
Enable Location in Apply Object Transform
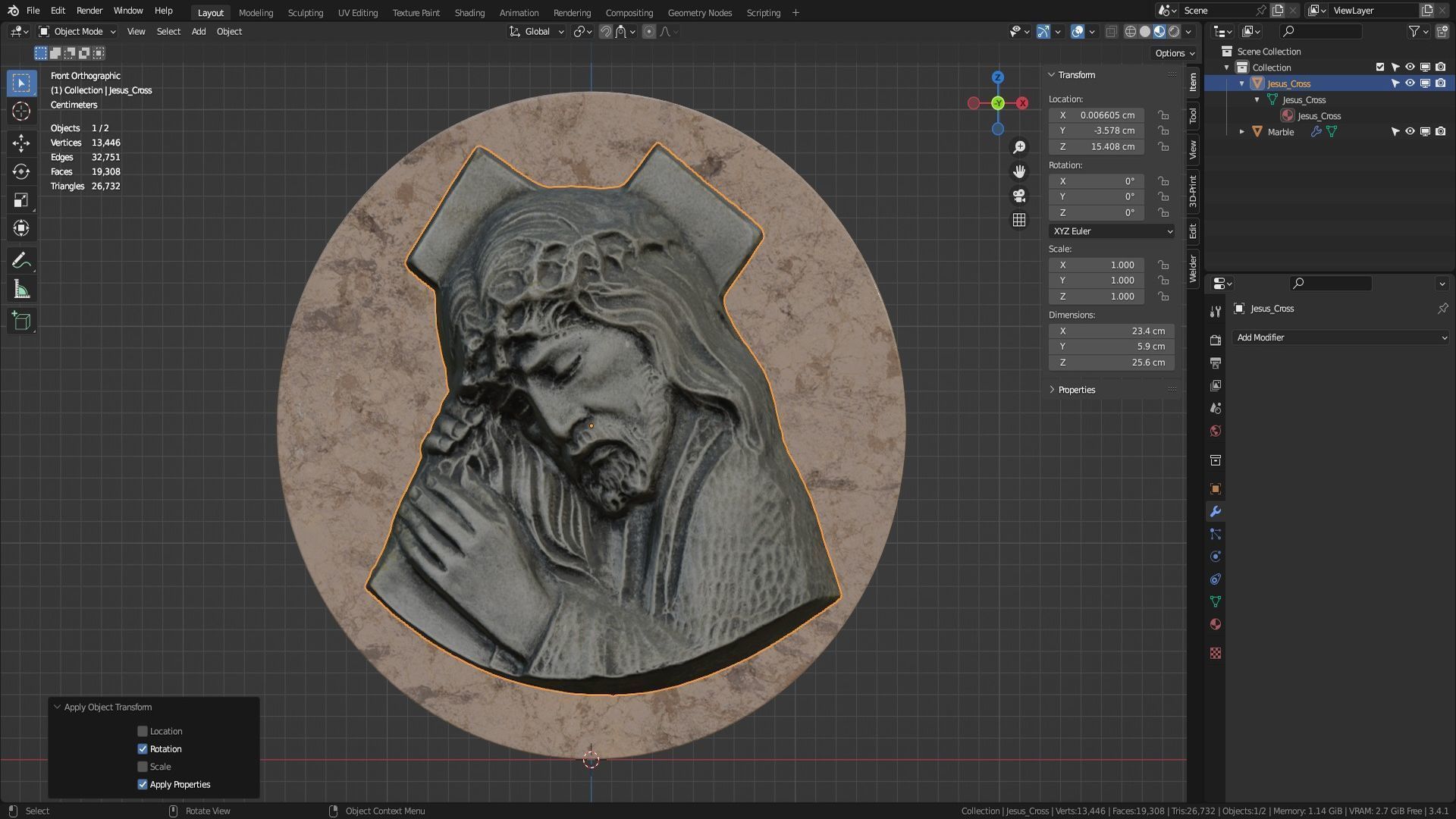pos(143,731)
